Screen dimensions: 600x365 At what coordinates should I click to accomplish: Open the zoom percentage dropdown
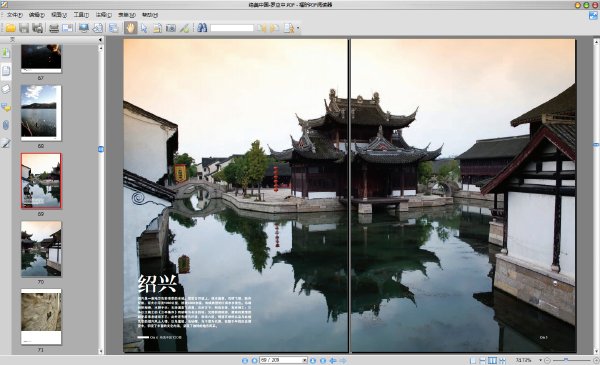540,360
